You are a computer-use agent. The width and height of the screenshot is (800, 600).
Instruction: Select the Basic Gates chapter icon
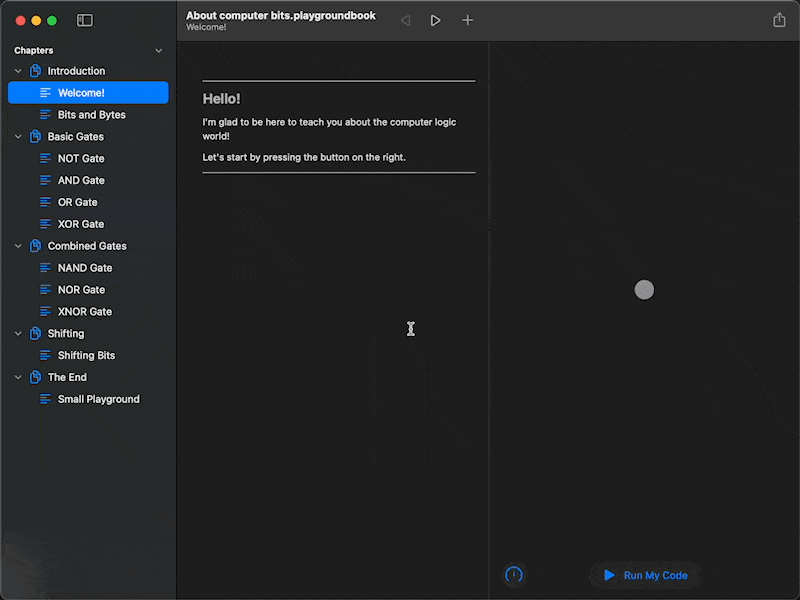pos(35,137)
